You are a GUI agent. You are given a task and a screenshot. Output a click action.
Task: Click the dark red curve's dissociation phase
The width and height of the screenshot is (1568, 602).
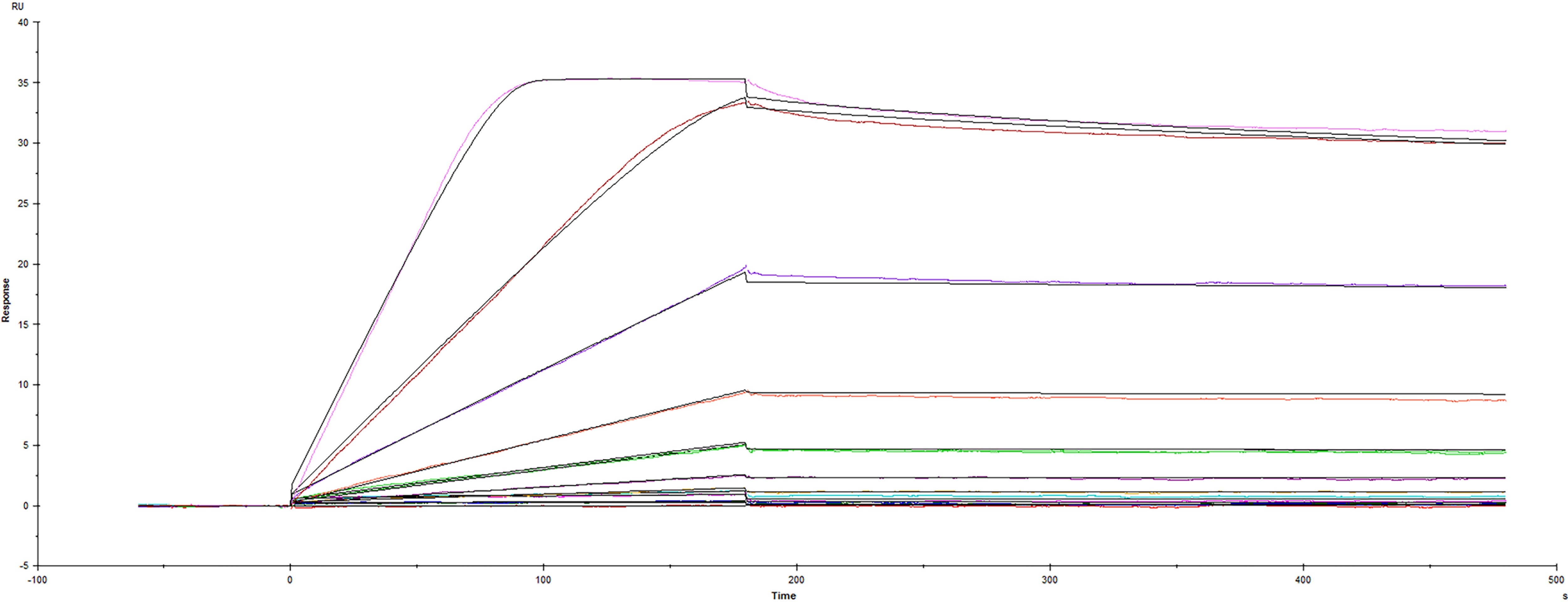pyautogui.click(x=1096, y=133)
